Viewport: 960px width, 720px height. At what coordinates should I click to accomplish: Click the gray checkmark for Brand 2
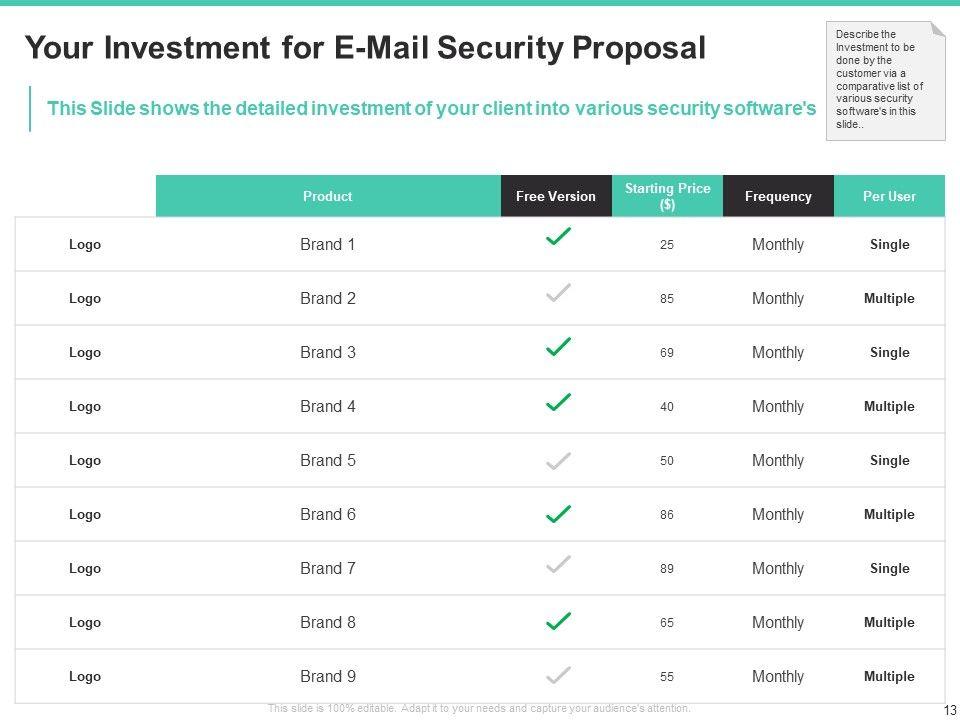pyautogui.click(x=558, y=293)
